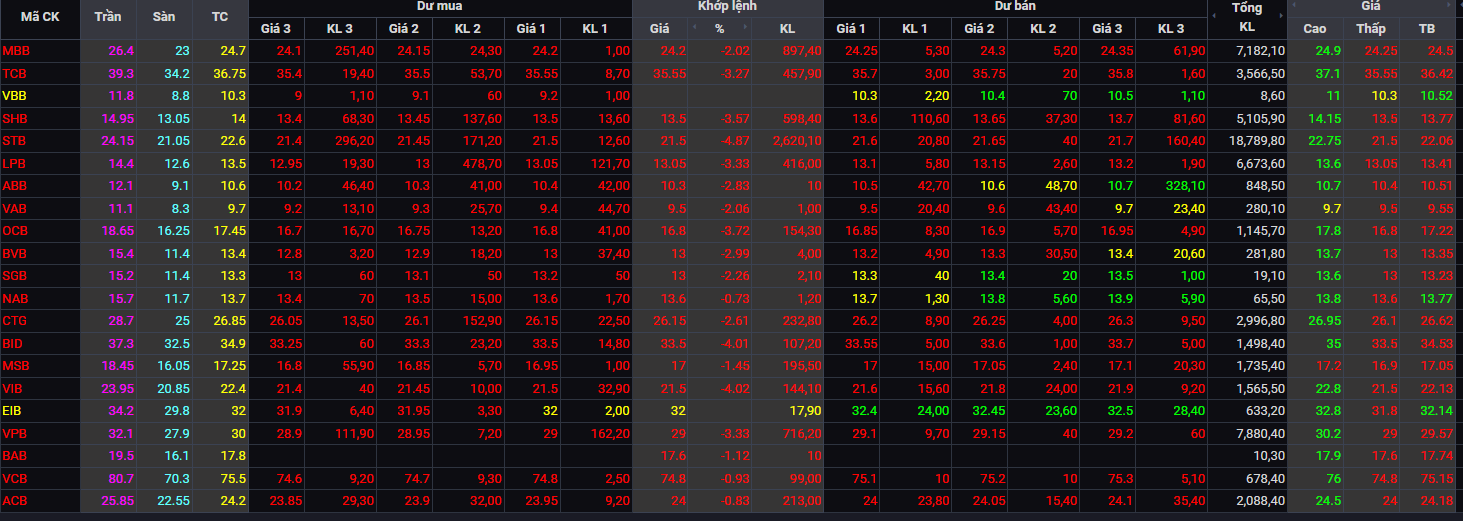1463x521 pixels.
Task: Click MBB buy volume 251,40
Action: (354, 50)
